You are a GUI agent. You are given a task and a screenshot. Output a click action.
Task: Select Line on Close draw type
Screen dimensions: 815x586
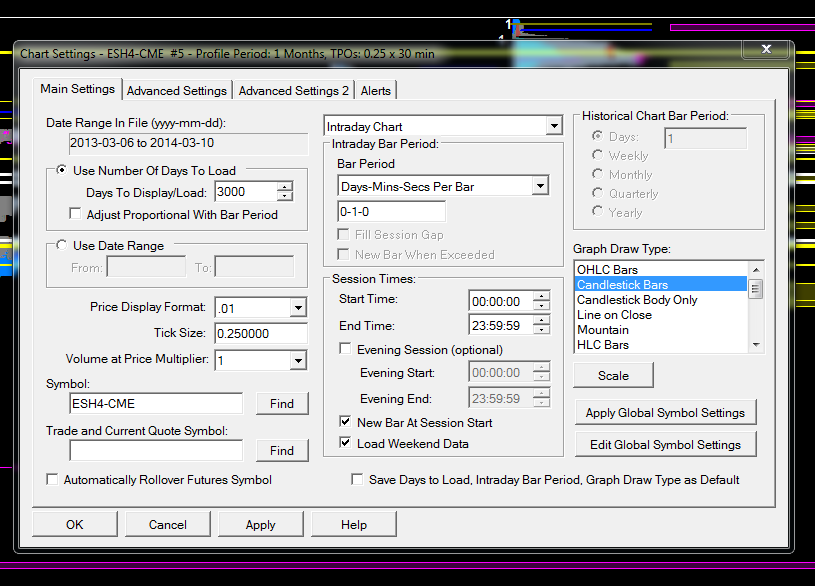pyautogui.click(x=661, y=315)
